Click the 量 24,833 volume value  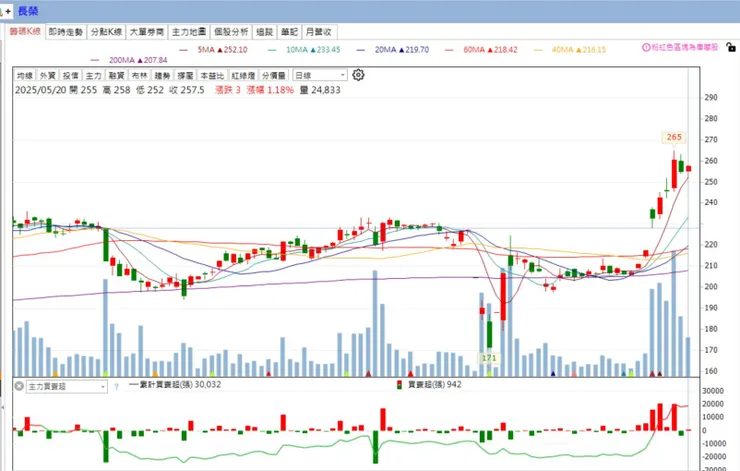pos(320,90)
